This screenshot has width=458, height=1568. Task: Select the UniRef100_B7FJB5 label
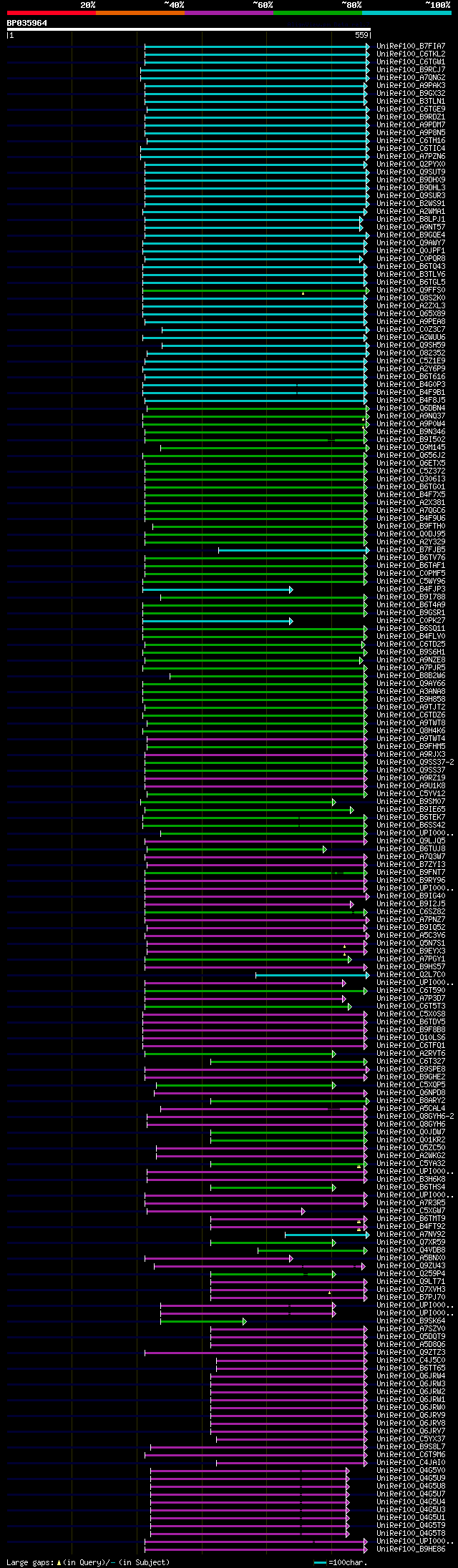[x=411, y=549]
